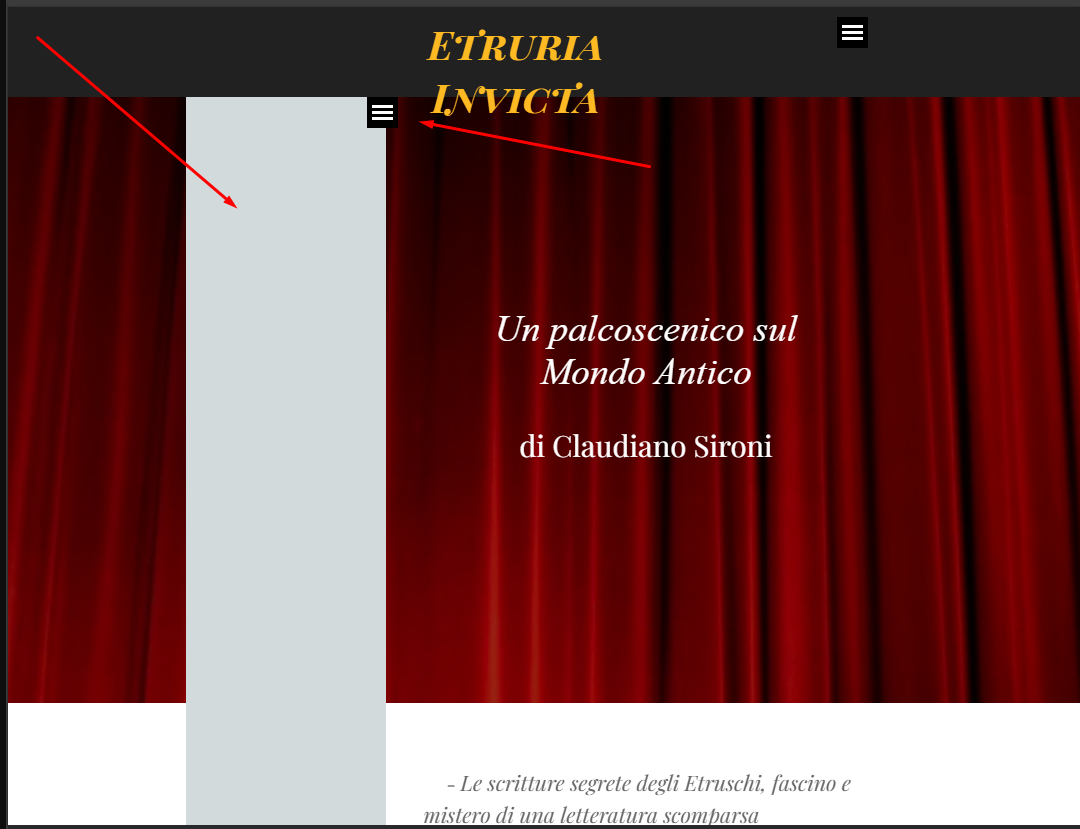Image resolution: width=1080 pixels, height=829 pixels.
Task: Open the hamburger menu in the dark header
Action: click(x=852, y=32)
